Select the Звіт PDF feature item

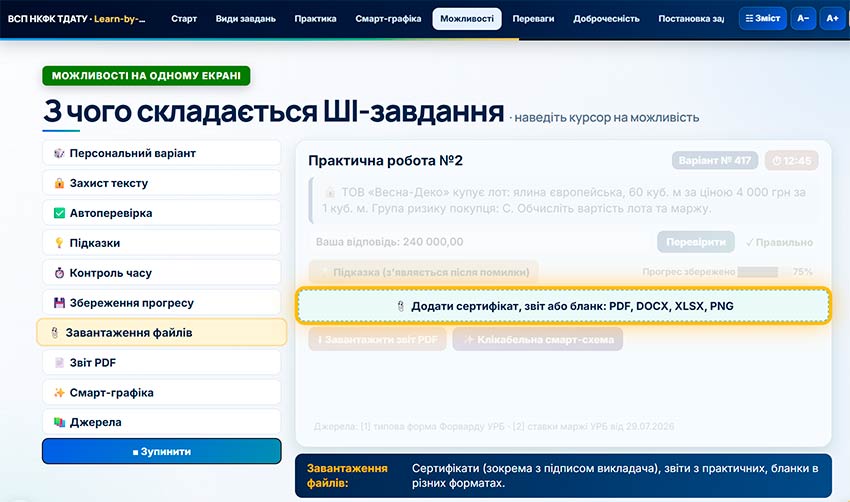(162, 363)
